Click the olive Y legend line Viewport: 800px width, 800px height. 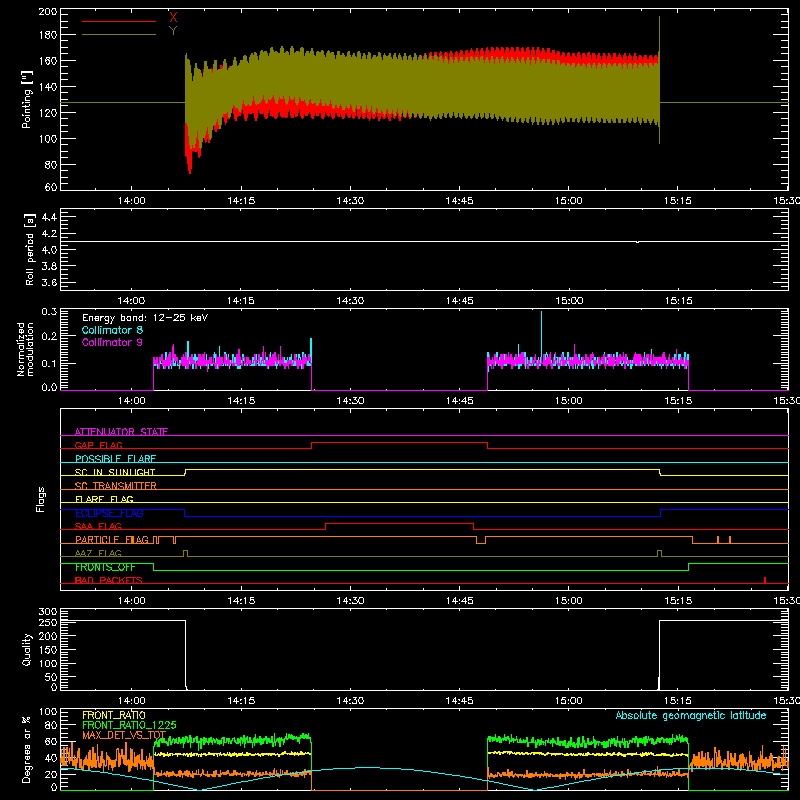tap(119, 35)
